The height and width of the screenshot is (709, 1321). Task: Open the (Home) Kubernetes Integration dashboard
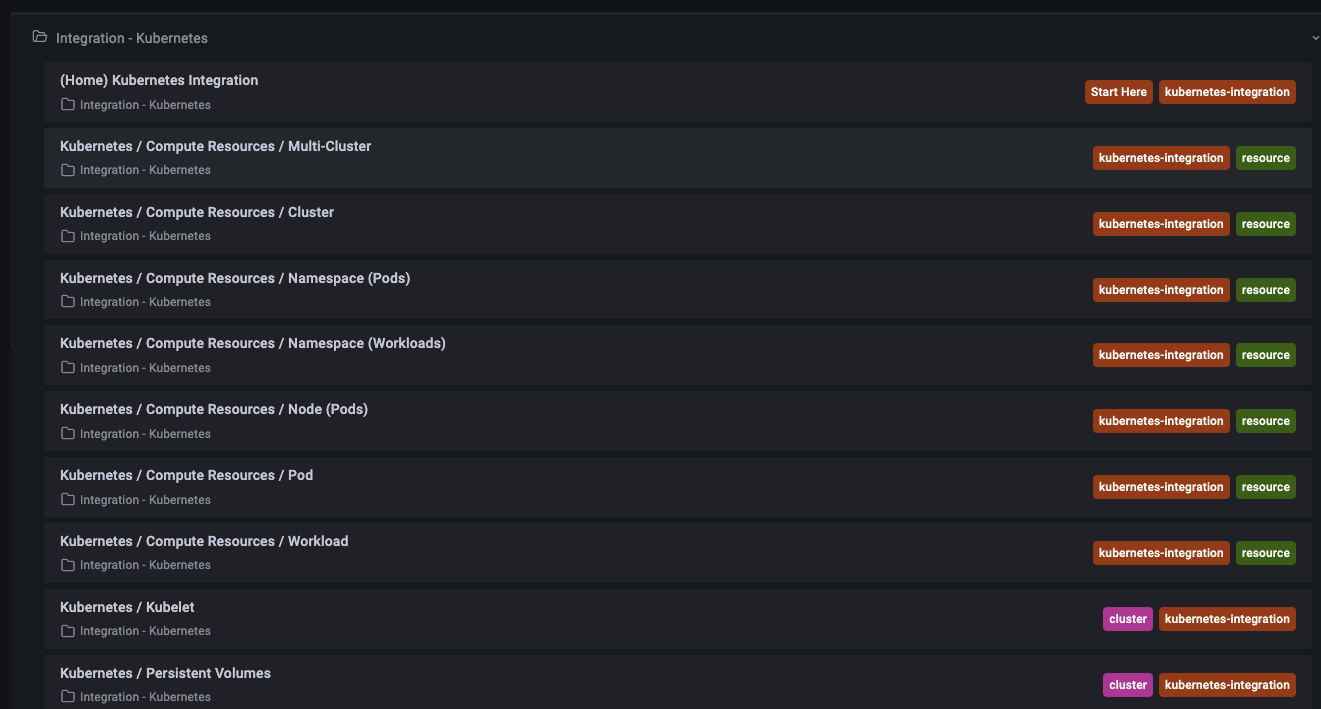[x=159, y=80]
